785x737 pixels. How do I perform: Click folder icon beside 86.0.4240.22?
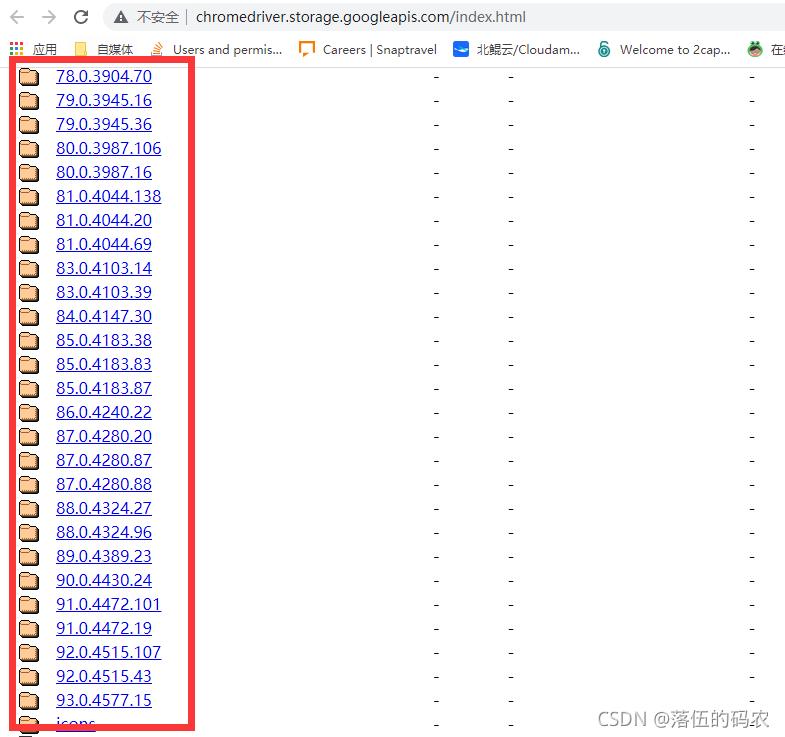pyautogui.click(x=29, y=414)
